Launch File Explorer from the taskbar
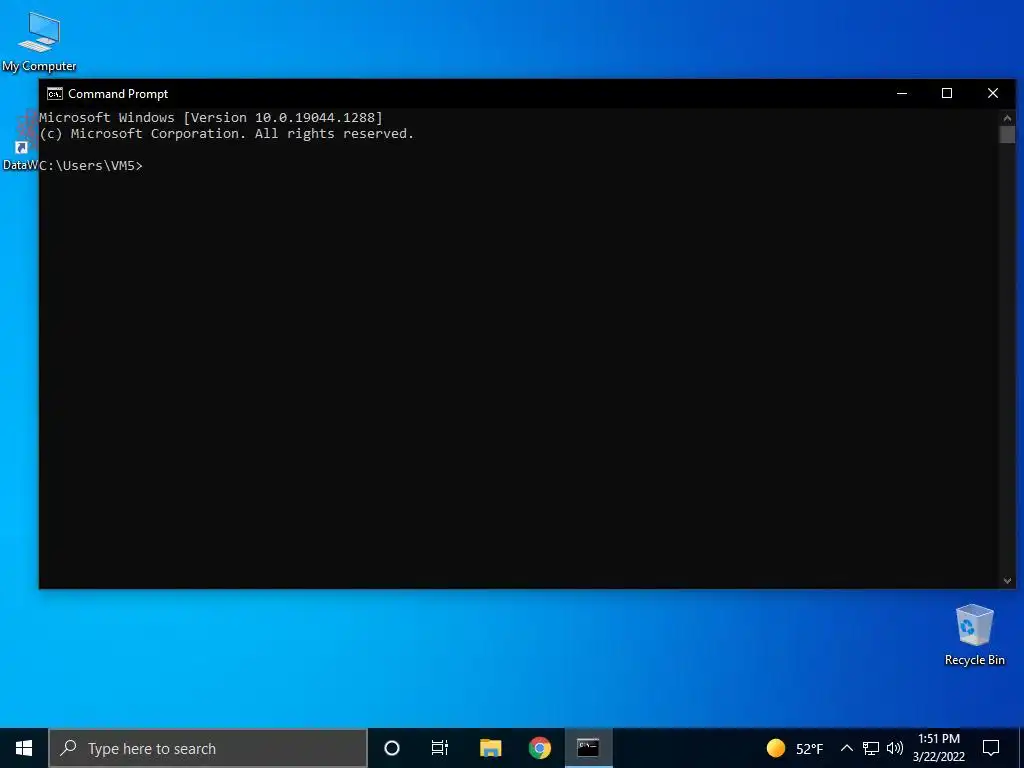 pos(490,748)
